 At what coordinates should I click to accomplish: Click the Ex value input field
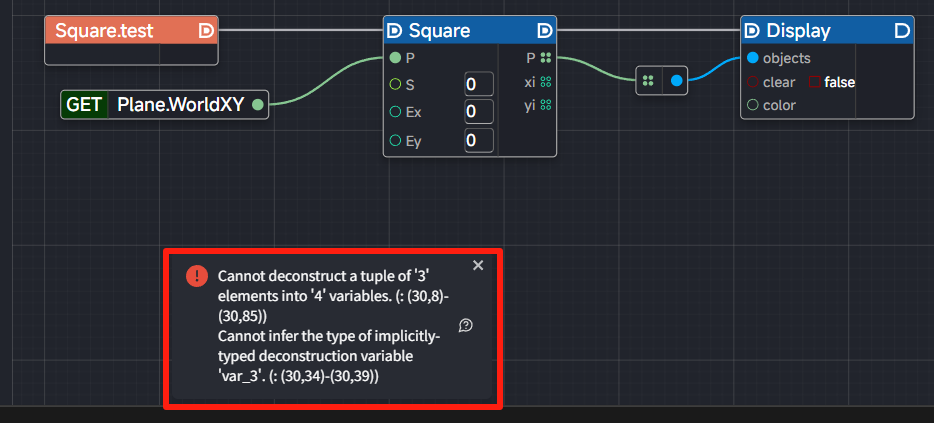[479, 112]
